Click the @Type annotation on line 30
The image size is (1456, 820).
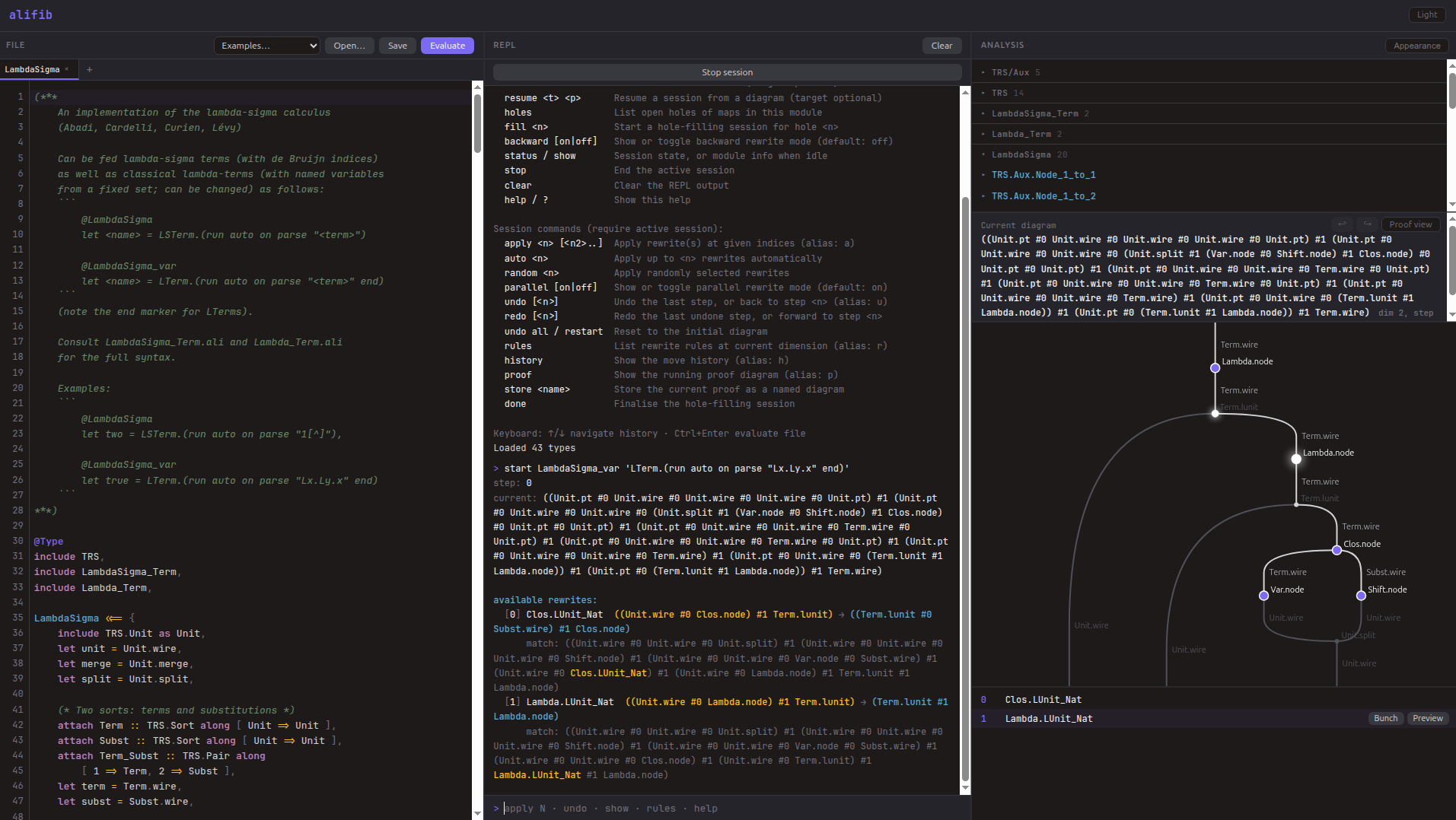click(x=49, y=542)
